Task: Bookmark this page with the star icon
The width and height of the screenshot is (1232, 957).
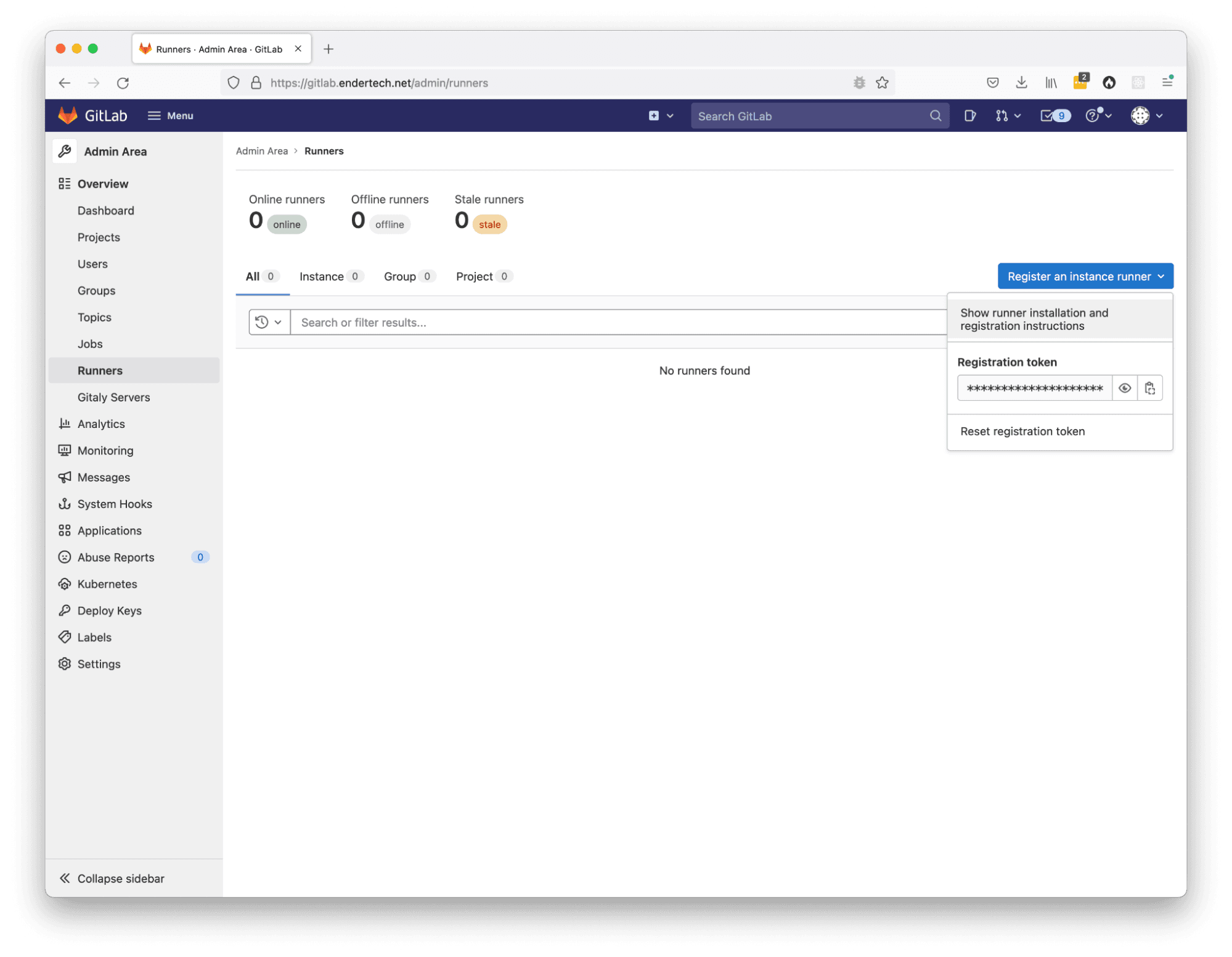Action: click(x=882, y=83)
